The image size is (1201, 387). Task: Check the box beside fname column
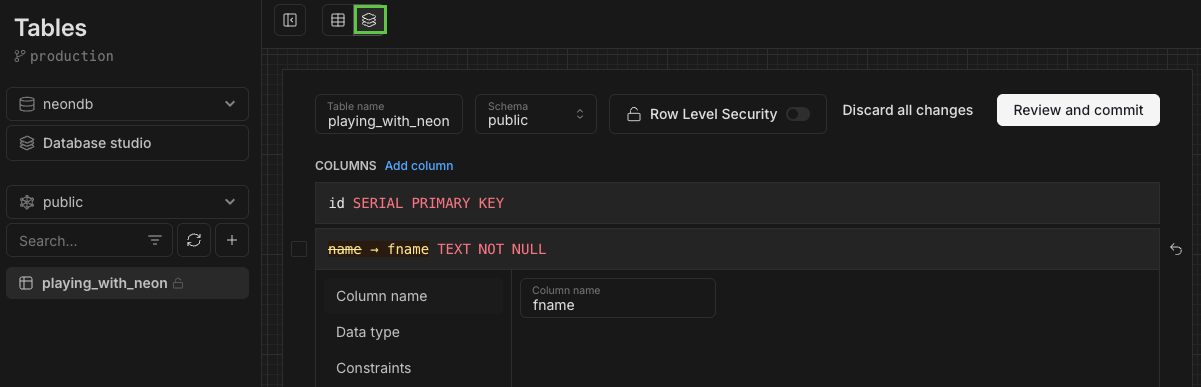click(x=299, y=249)
